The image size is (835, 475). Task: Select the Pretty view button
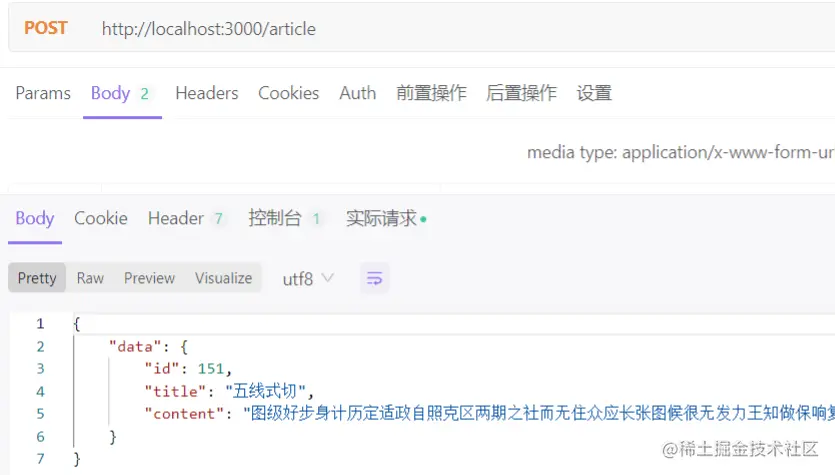[37, 277]
